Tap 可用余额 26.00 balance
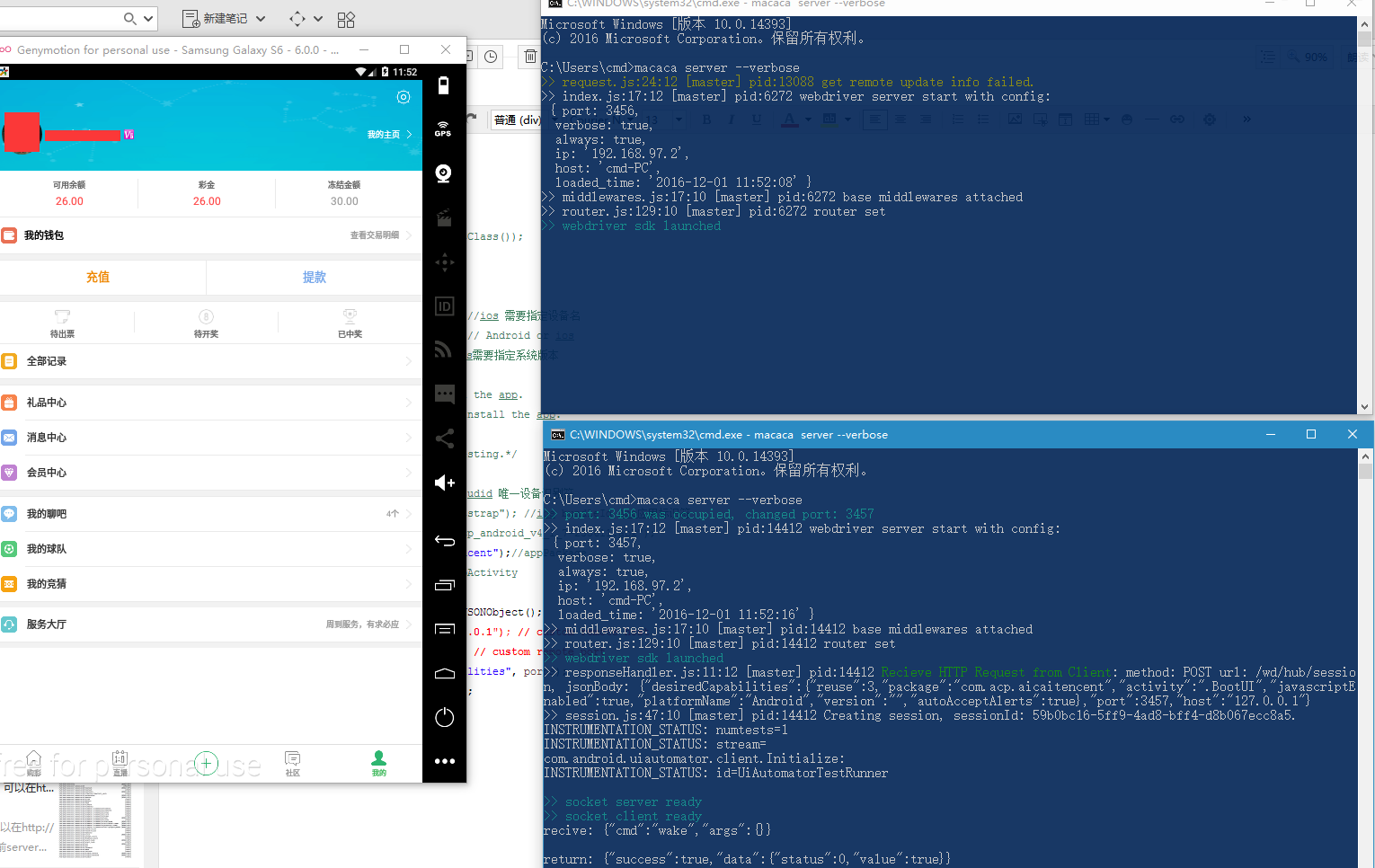 (x=69, y=193)
